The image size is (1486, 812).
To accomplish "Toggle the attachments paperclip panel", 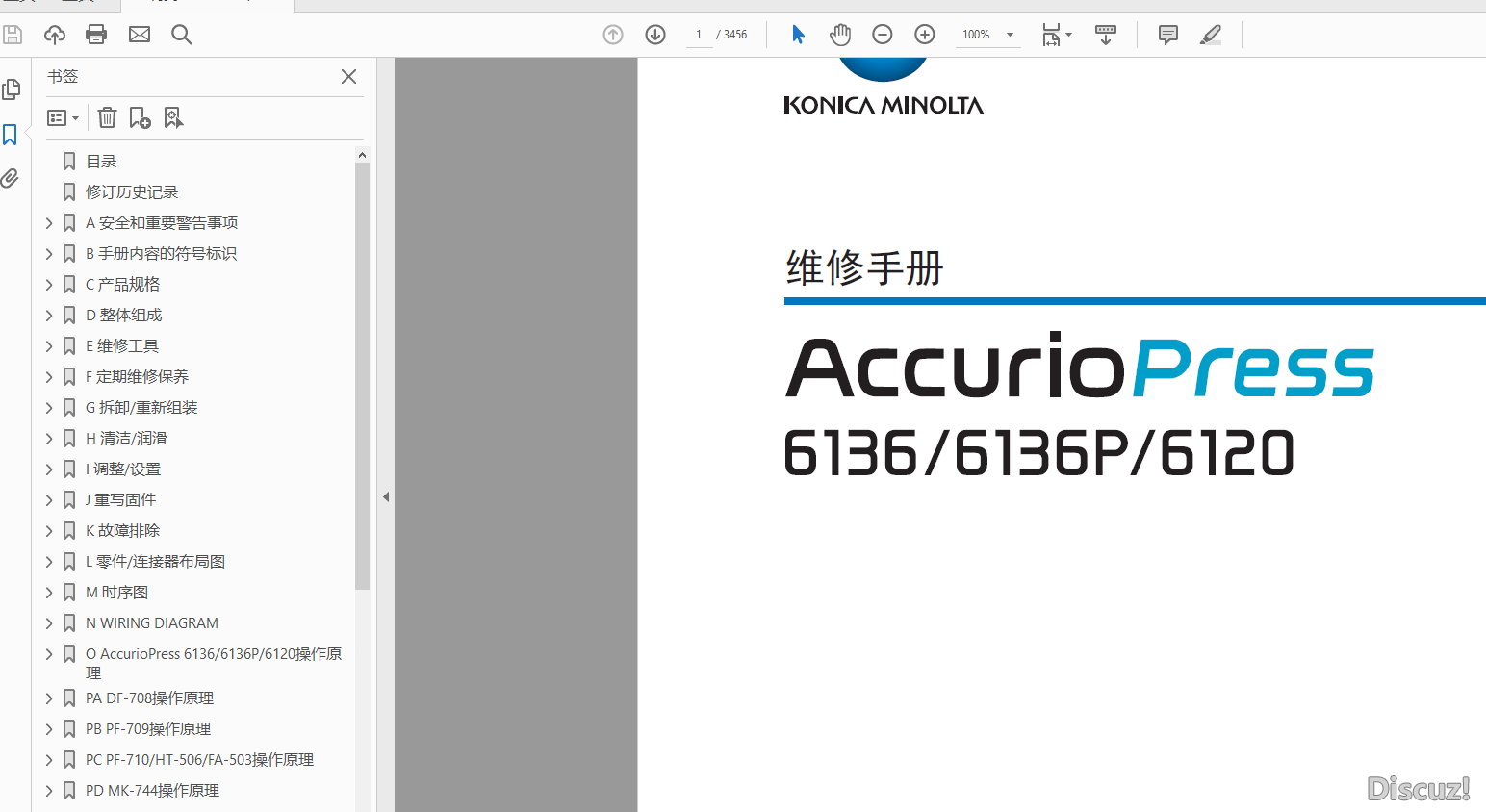I will click(11, 178).
